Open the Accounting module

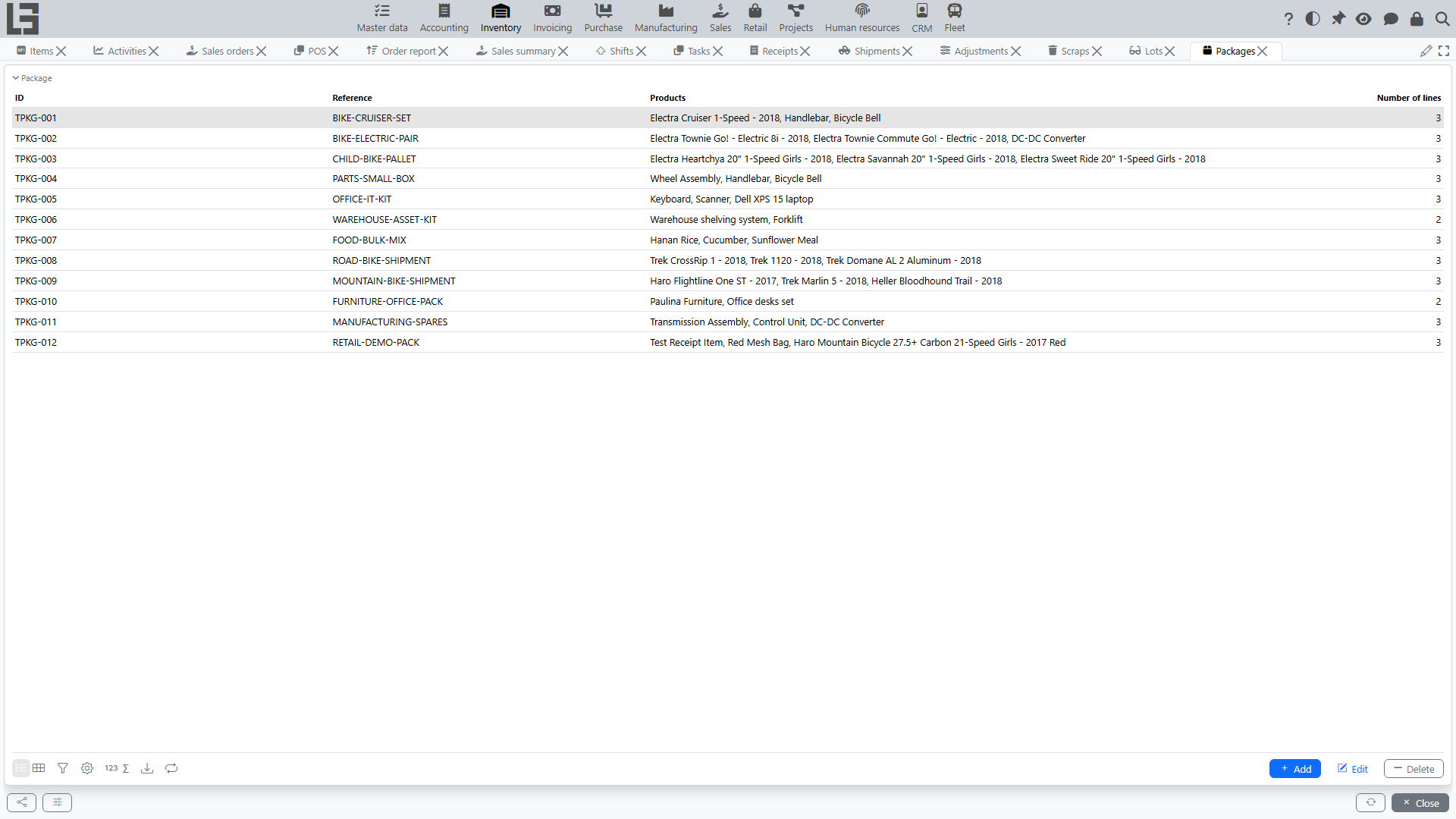click(444, 18)
